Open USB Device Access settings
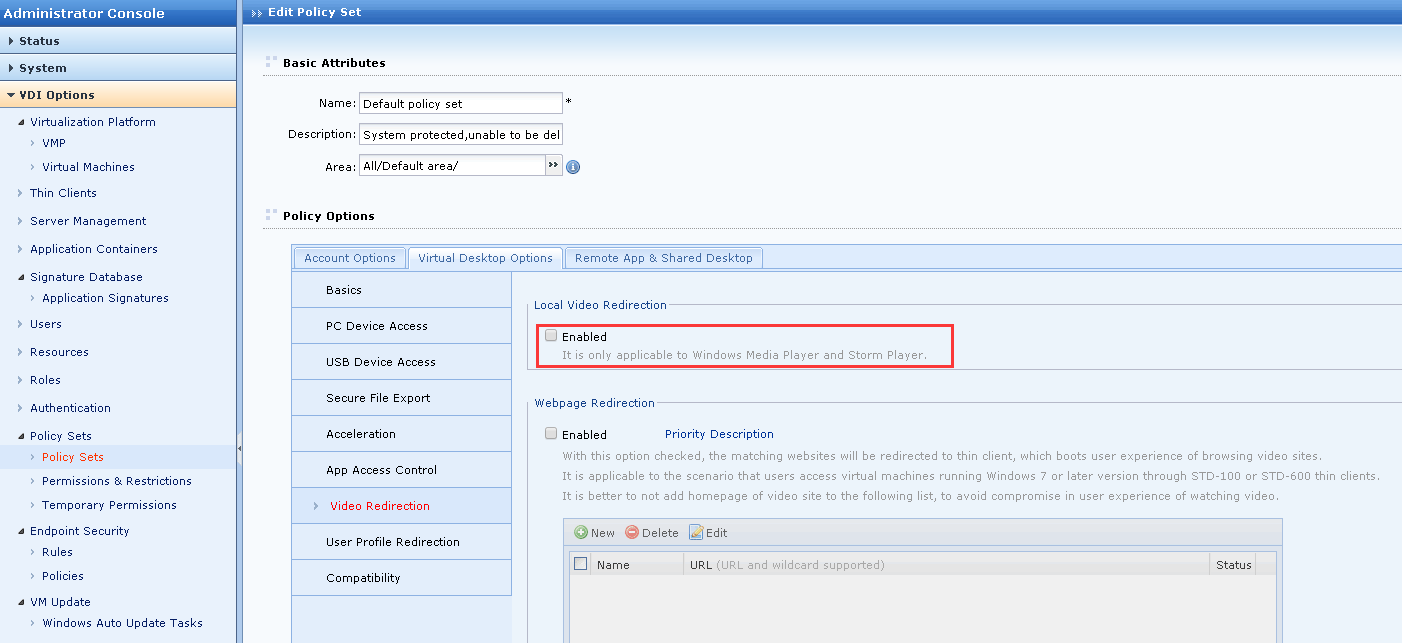The height and width of the screenshot is (643, 1402). click(381, 362)
